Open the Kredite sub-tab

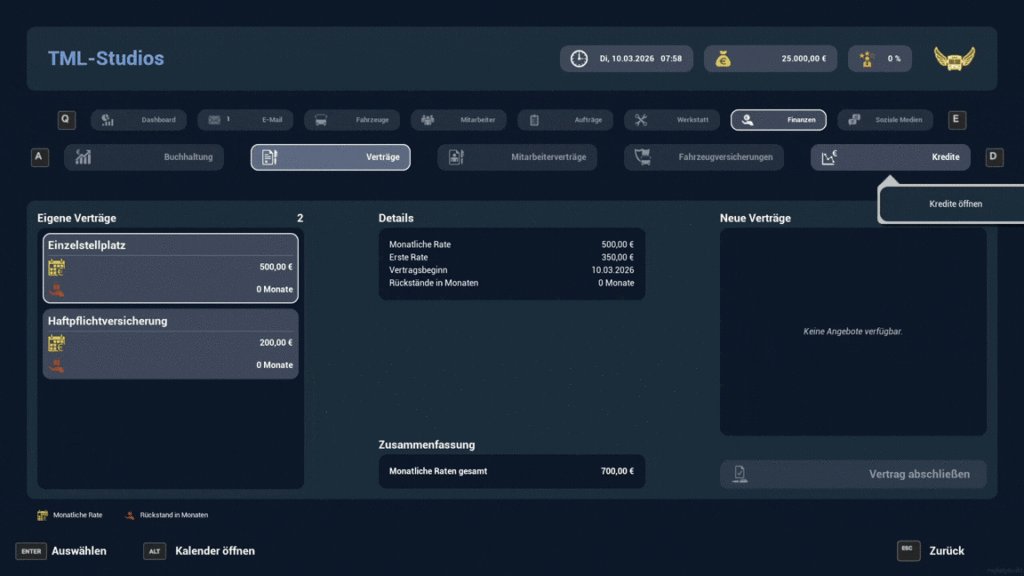click(890, 157)
